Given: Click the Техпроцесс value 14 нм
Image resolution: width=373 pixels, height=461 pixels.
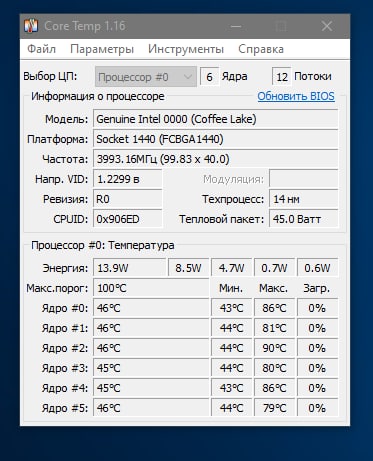Looking at the screenshot, I should 304,199.
